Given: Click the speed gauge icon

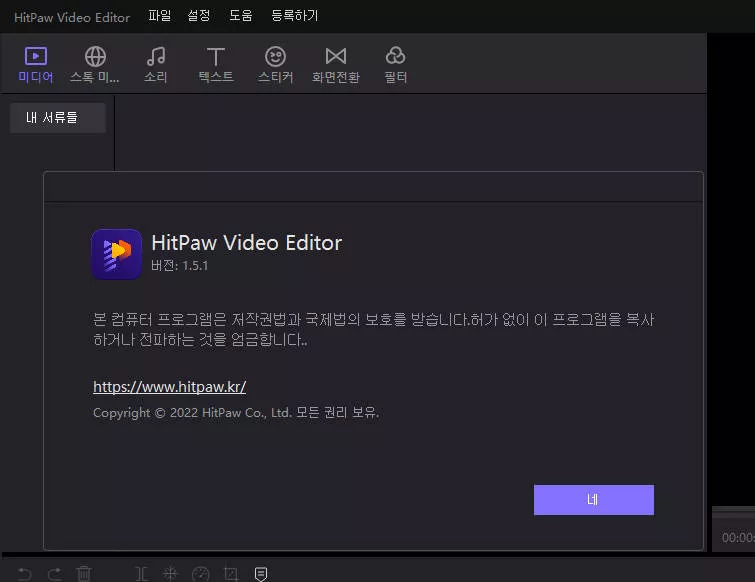Looking at the screenshot, I should pyautogui.click(x=201, y=574).
